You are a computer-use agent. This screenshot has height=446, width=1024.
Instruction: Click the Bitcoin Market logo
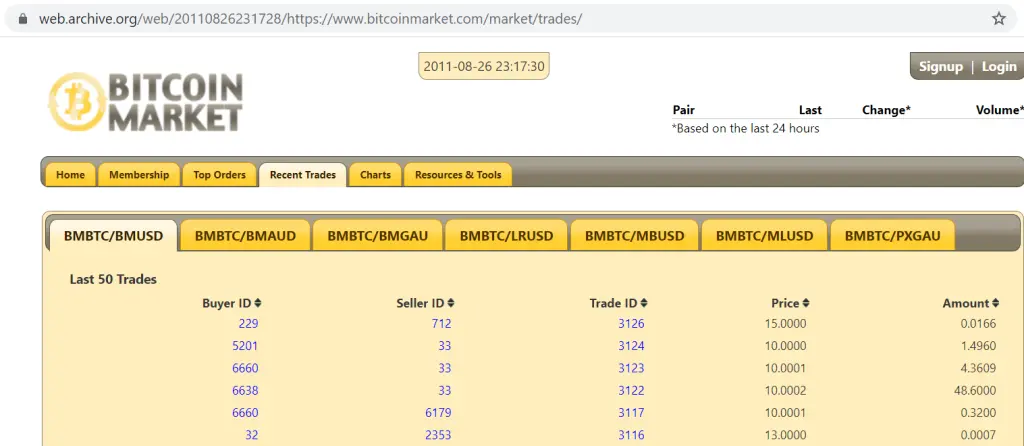tap(146, 102)
